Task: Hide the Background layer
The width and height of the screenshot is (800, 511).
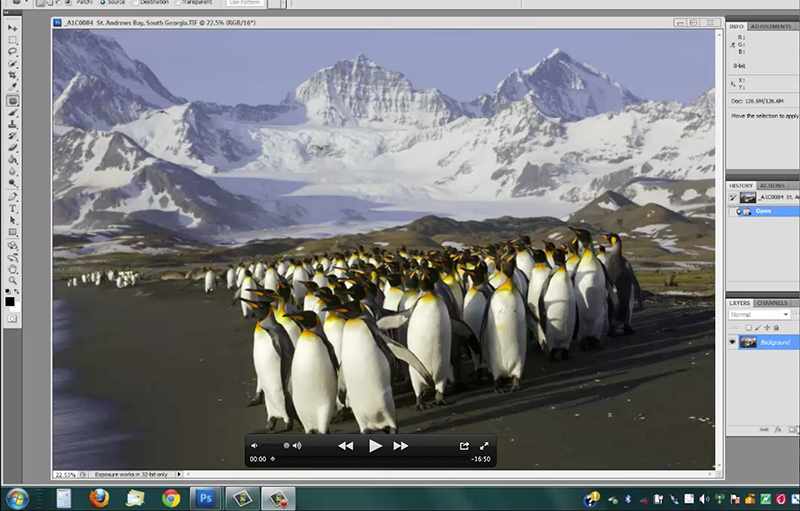Action: tap(733, 342)
